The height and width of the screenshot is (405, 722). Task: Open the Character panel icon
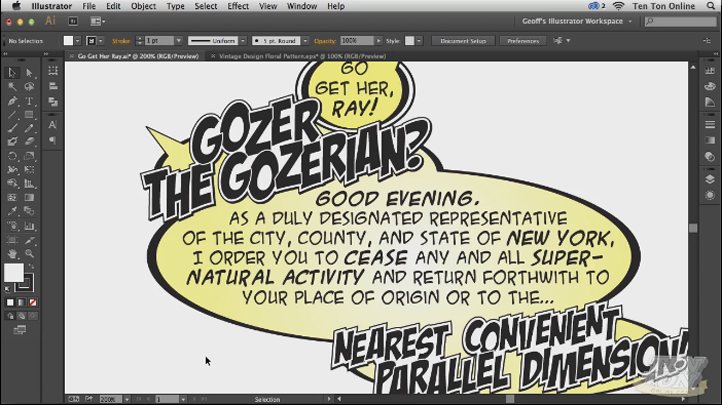click(52, 125)
